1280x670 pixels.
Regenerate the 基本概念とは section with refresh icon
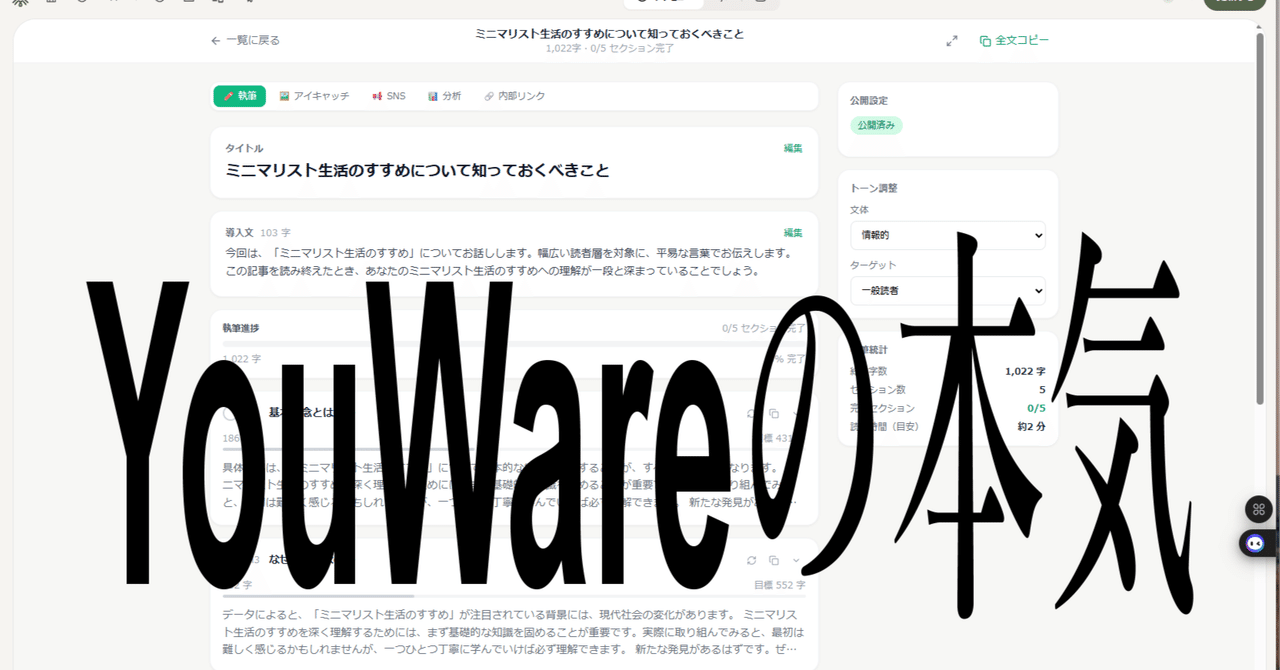[x=752, y=412]
